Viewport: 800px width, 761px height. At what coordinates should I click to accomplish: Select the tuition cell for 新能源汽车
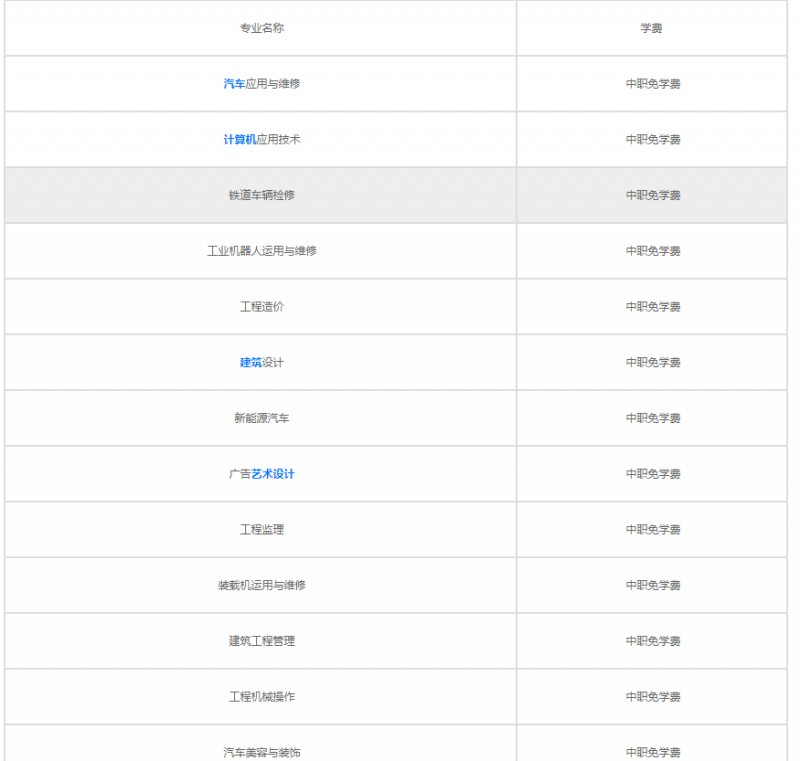653,418
